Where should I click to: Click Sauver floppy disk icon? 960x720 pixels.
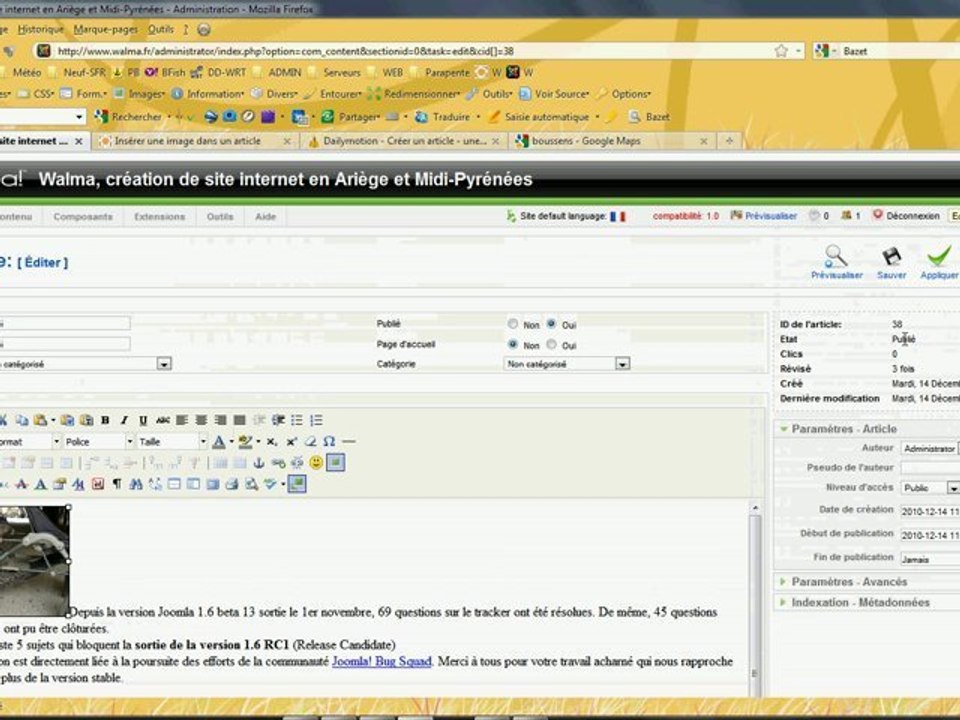(x=891, y=263)
